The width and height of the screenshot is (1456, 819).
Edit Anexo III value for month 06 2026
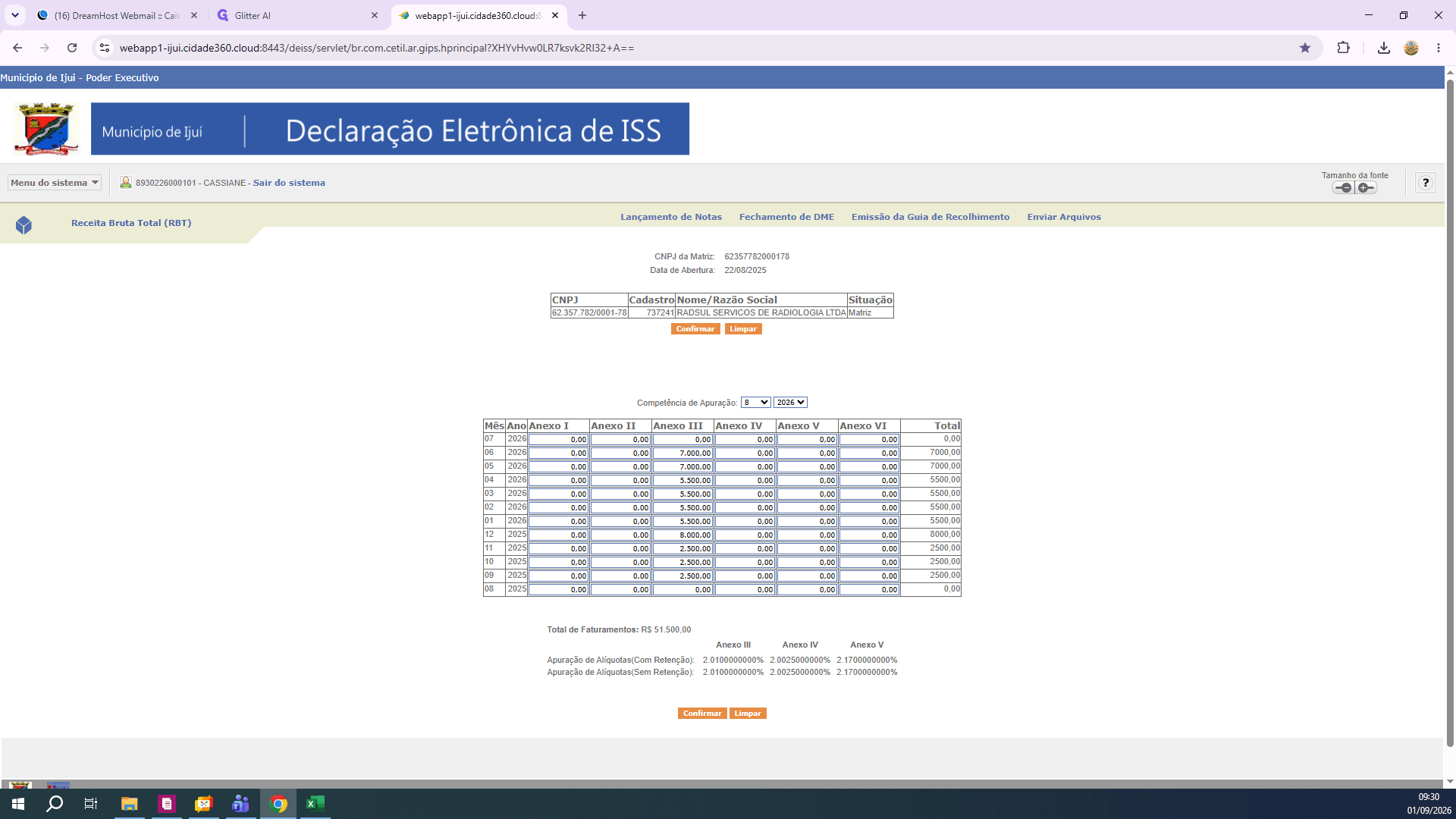682,453
